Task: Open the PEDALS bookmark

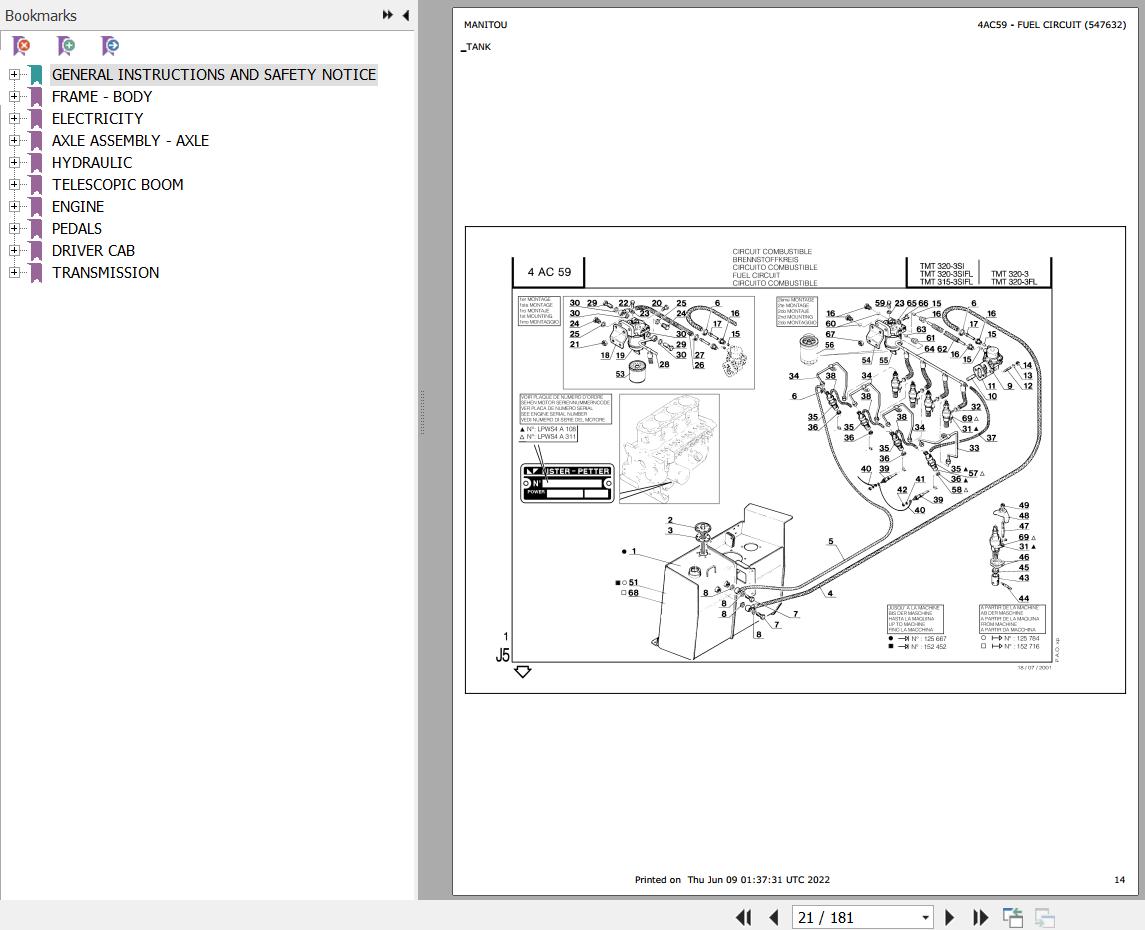Action: tap(77, 228)
